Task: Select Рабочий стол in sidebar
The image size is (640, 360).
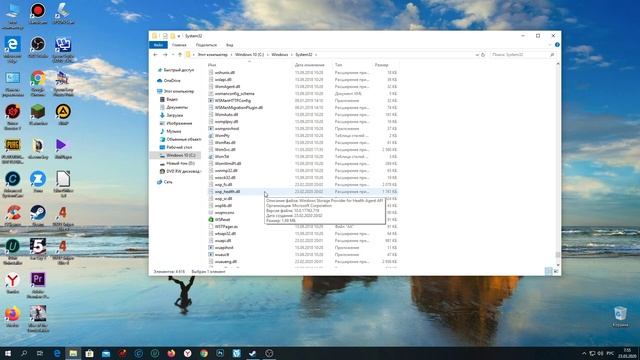Action: [179, 147]
